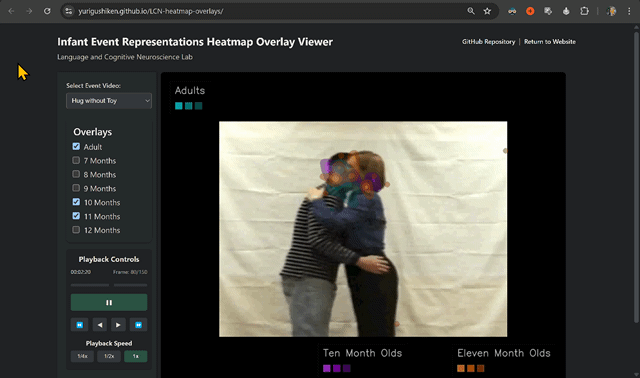Image resolution: width=640 pixels, height=378 pixels.
Task: Go back in the browser
Action: pyautogui.click(x=11, y=11)
